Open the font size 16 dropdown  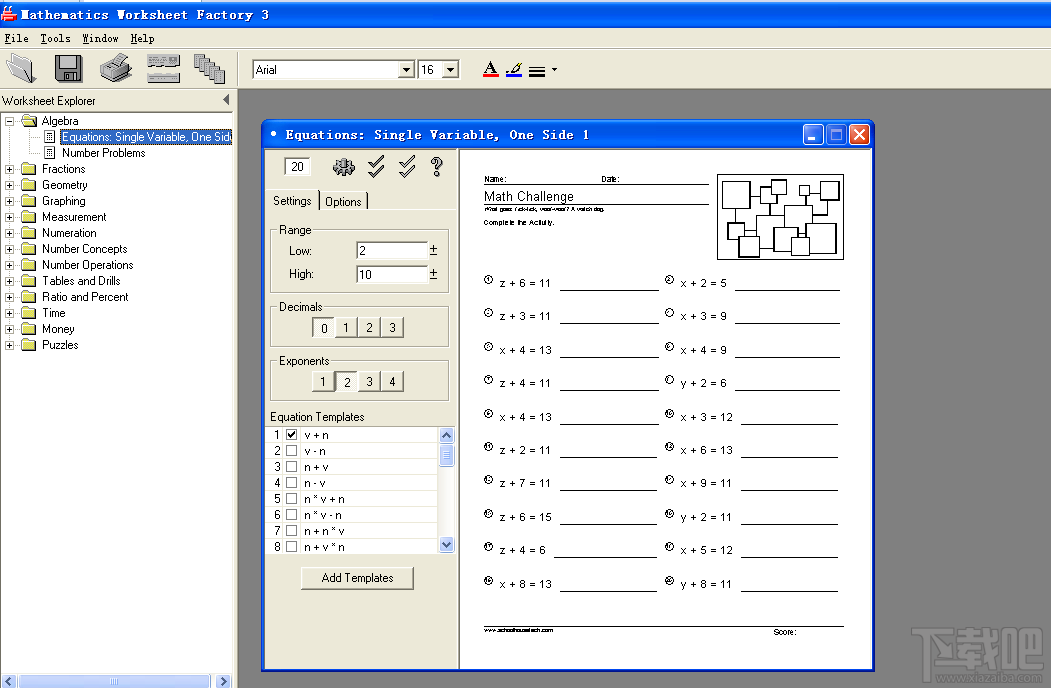pos(450,70)
